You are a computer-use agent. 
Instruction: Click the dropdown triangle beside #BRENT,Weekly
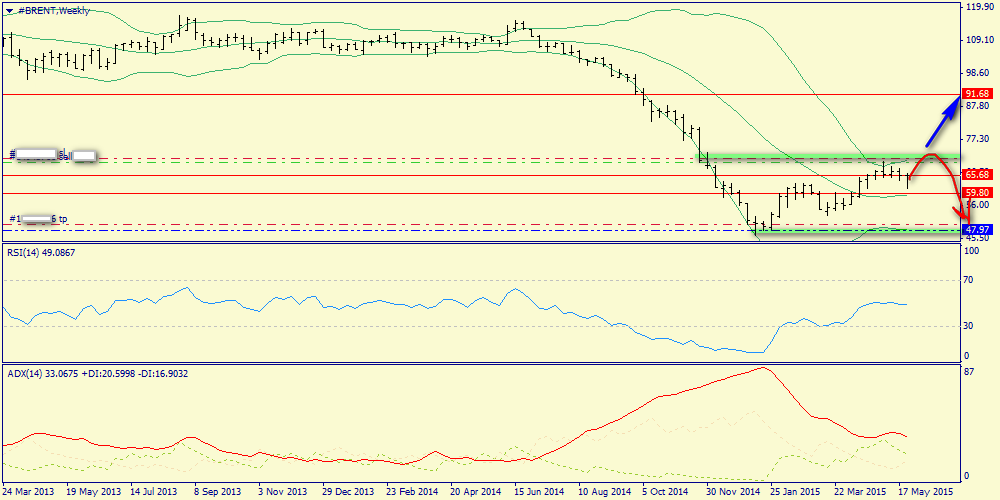coord(8,10)
